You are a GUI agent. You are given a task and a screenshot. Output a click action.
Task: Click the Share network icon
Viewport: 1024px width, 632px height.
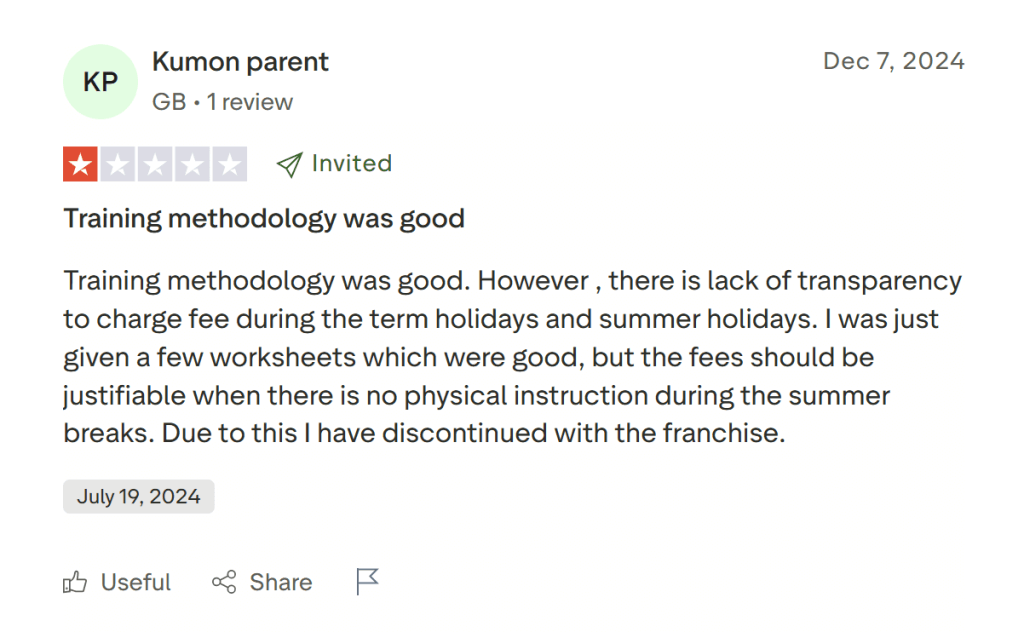tap(226, 582)
